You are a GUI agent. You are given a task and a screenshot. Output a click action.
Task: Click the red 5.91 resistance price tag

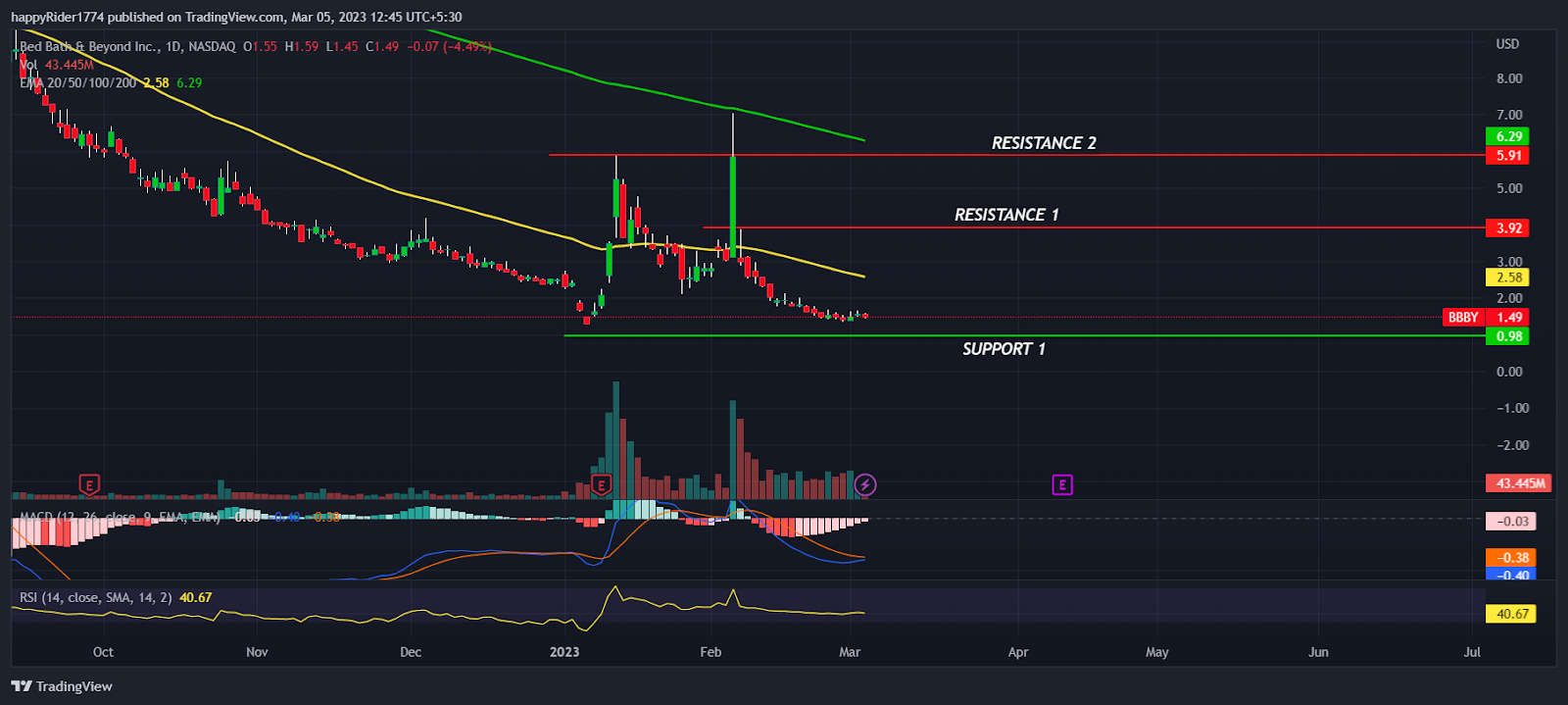(x=1507, y=155)
